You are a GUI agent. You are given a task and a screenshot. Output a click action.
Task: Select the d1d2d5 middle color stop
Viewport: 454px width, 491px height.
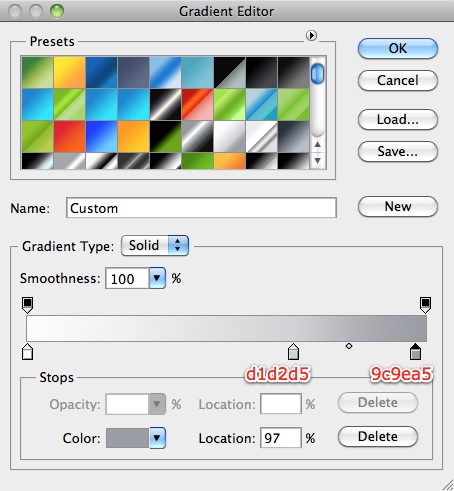click(293, 352)
